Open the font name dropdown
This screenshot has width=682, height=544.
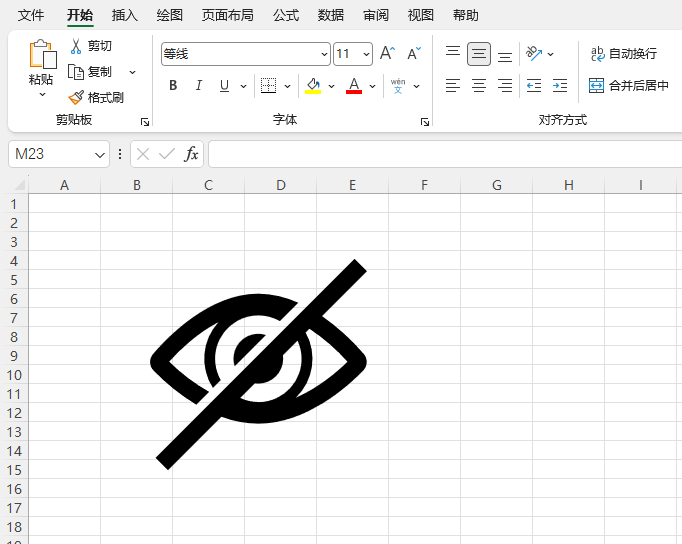click(324, 54)
